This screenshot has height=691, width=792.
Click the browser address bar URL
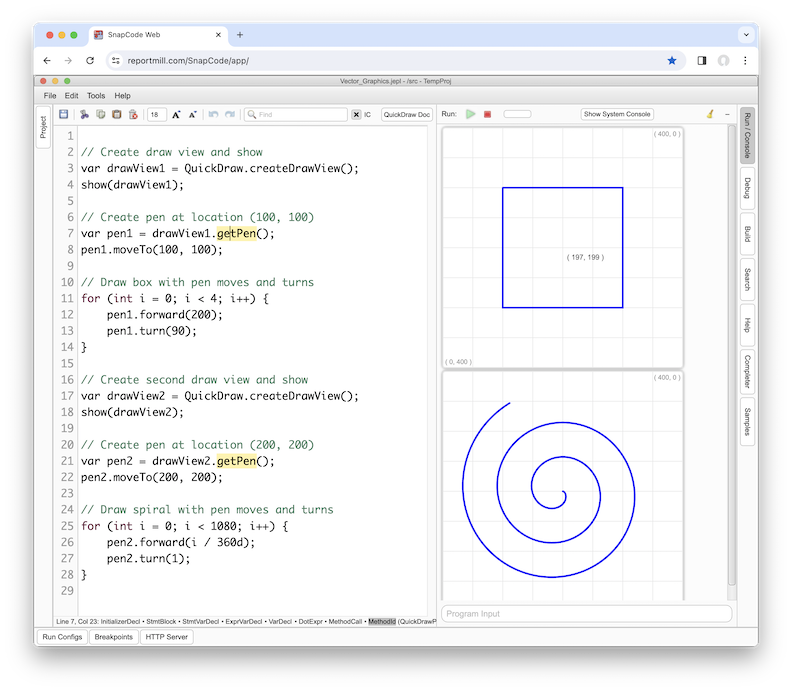(188, 61)
